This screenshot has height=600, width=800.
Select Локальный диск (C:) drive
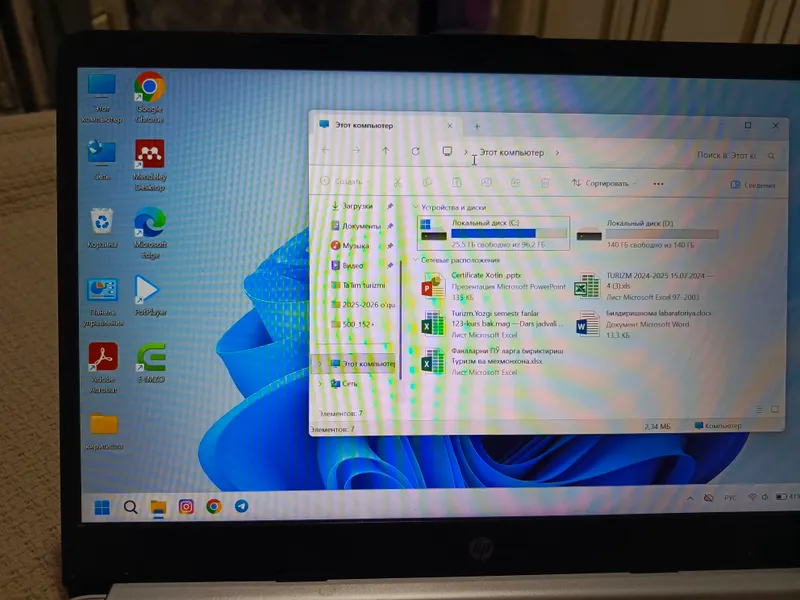click(493, 233)
